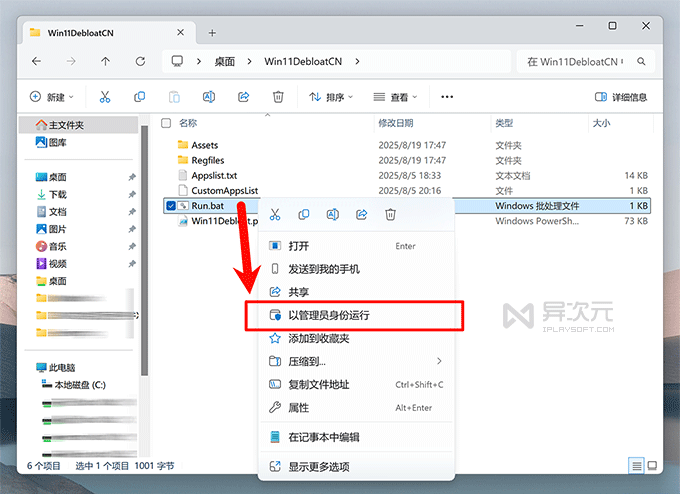Click Rename icon in context menu
Screen dimensions: 680x494
pyautogui.click(x=333, y=214)
